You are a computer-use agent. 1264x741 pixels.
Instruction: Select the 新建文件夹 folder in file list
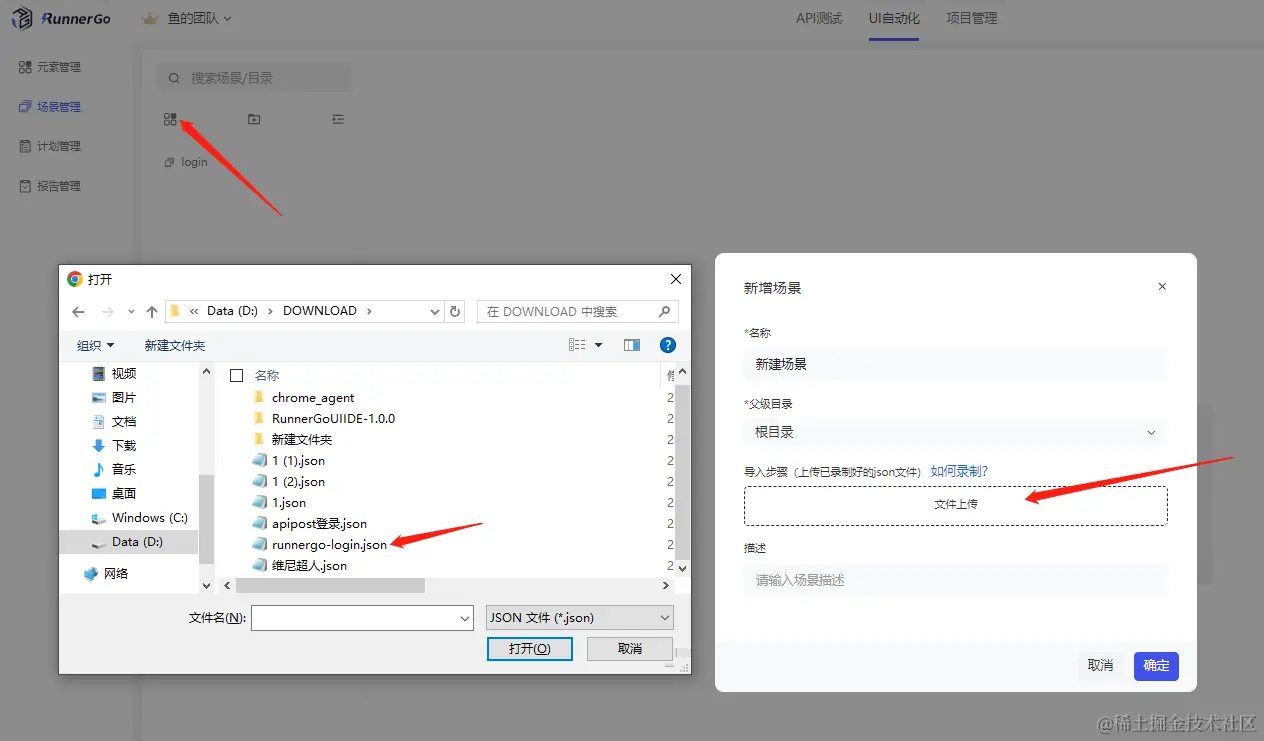[x=292, y=439]
